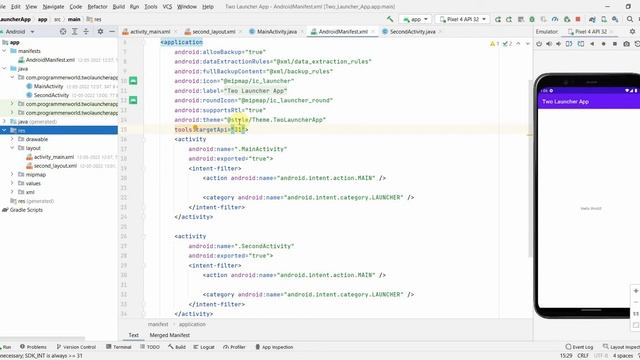Click Collapse All in Project panel
The height and width of the screenshot is (360, 640).
[86, 31]
